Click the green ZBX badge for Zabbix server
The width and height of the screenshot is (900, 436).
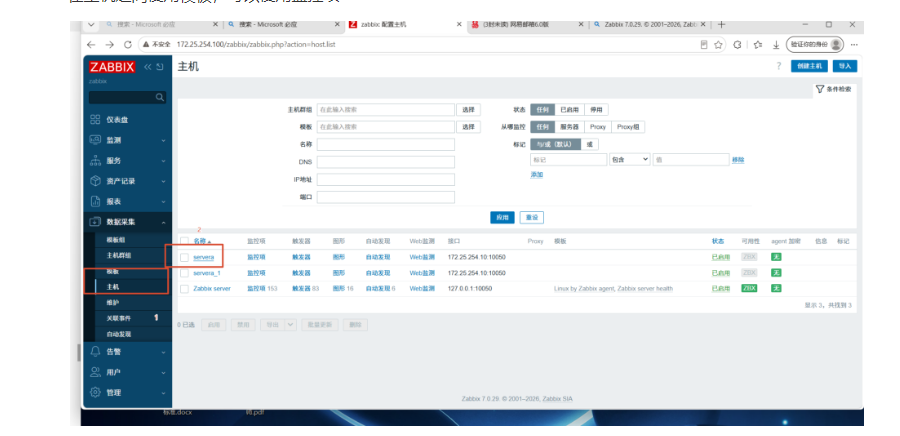748,288
